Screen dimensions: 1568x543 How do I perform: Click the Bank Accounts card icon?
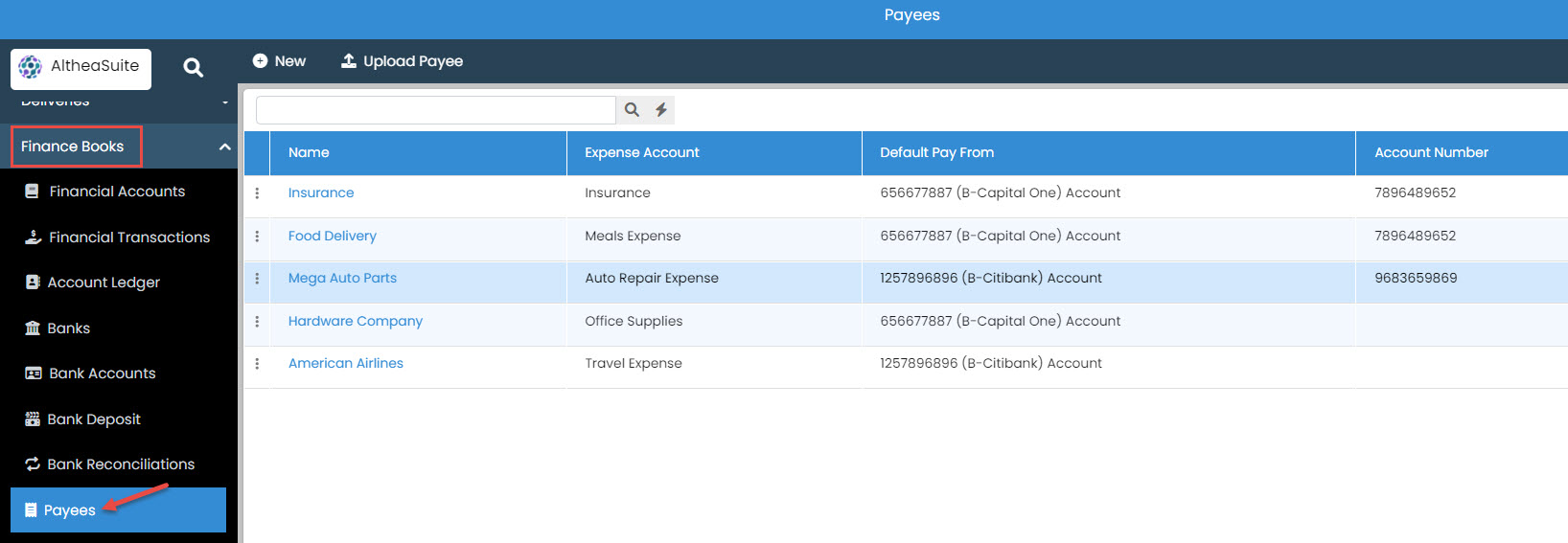[34, 373]
